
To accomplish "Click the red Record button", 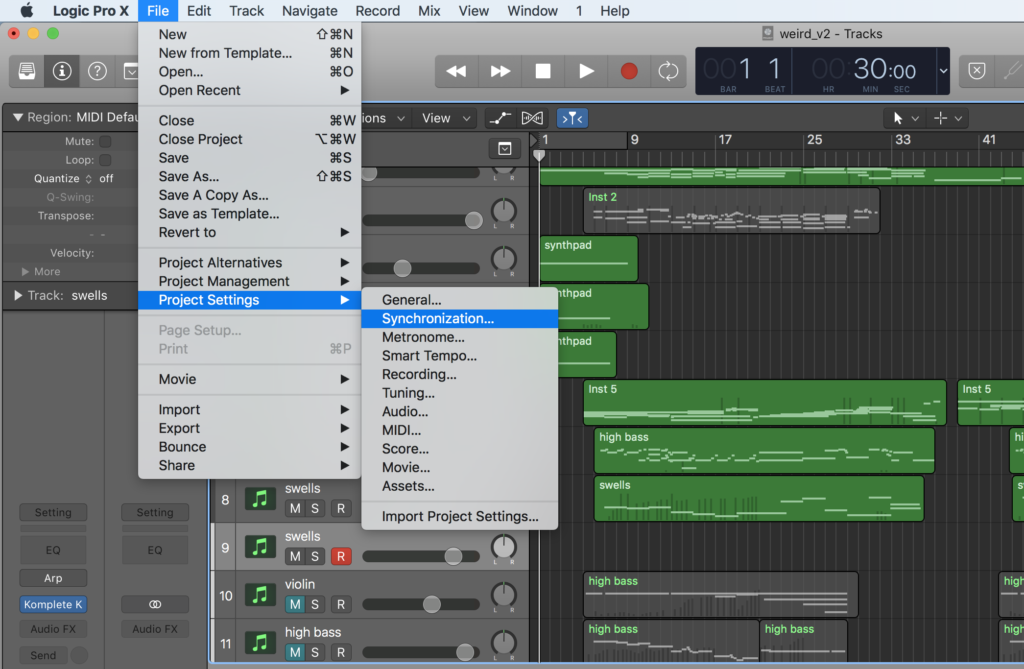I will pos(629,71).
